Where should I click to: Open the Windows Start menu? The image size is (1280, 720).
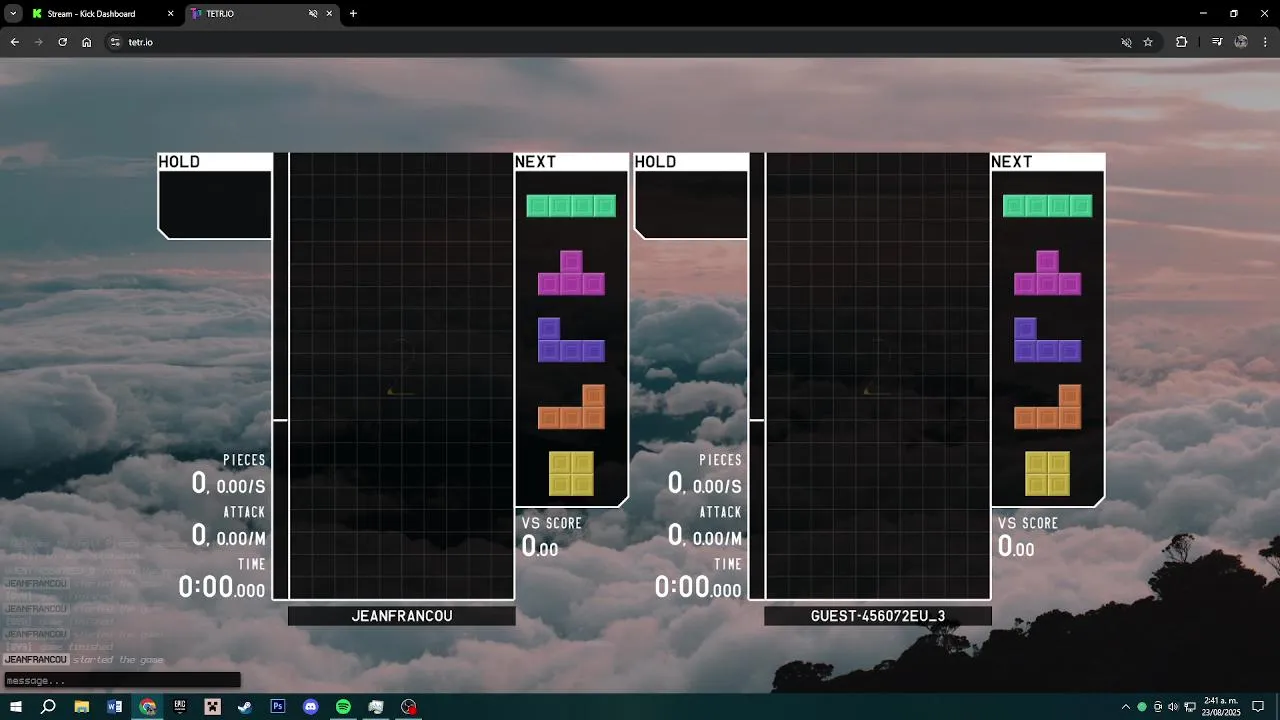[16, 707]
